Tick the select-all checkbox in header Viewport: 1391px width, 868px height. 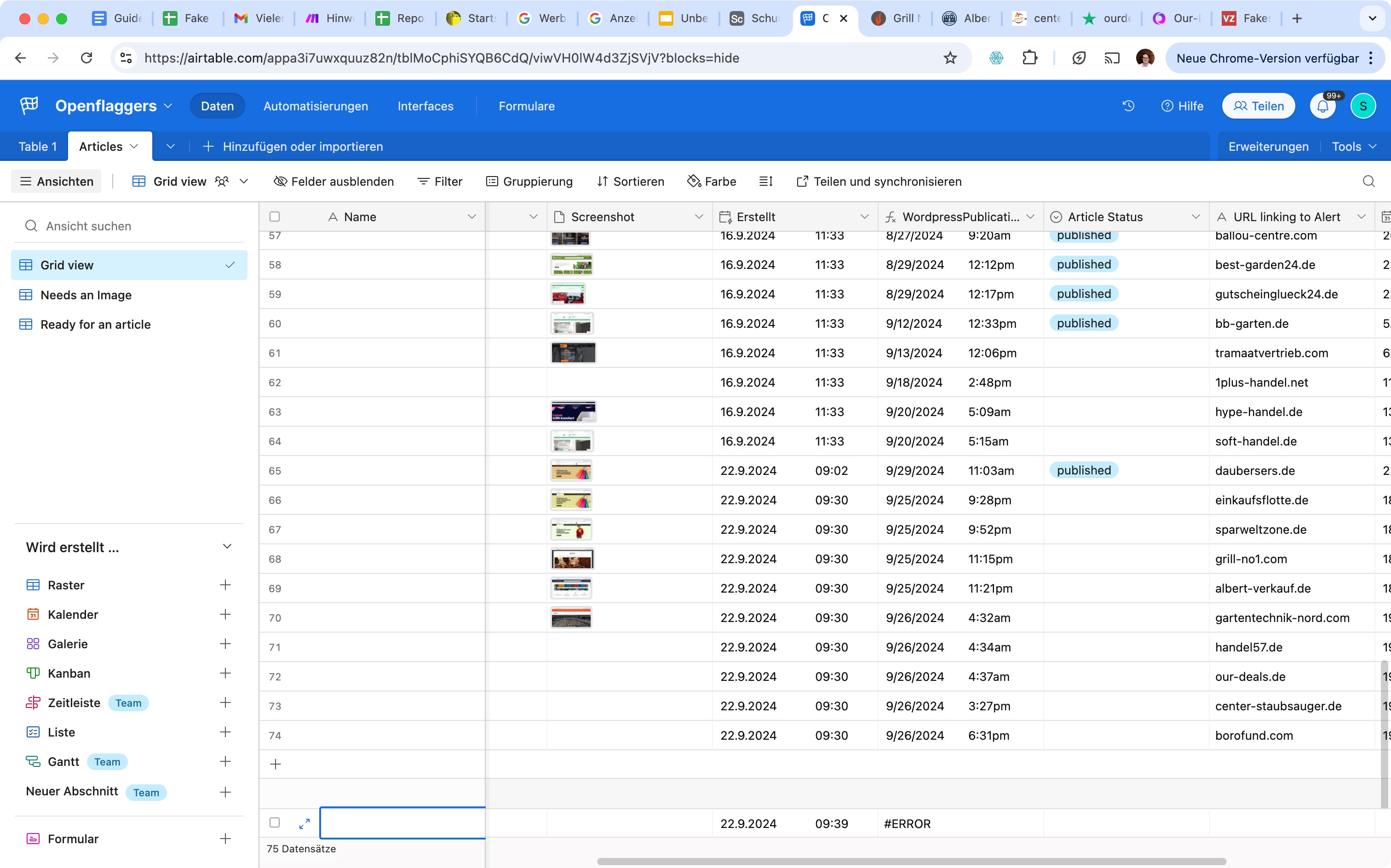(x=275, y=217)
